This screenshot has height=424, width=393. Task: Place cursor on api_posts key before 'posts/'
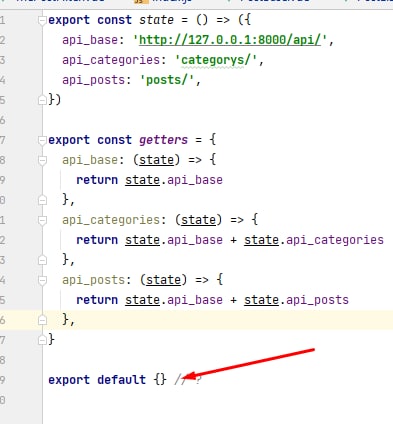(93, 80)
